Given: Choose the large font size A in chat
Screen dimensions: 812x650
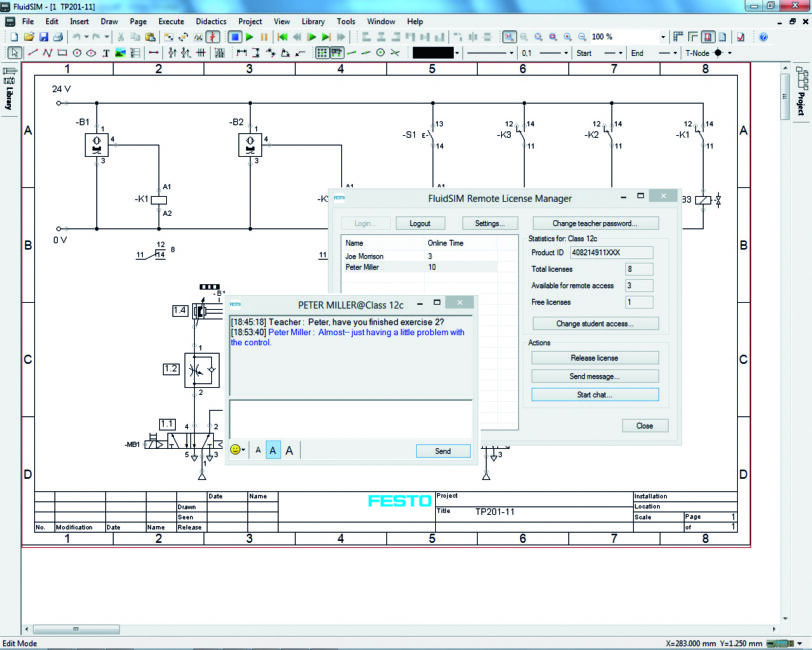Looking at the screenshot, I should tap(289, 450).
